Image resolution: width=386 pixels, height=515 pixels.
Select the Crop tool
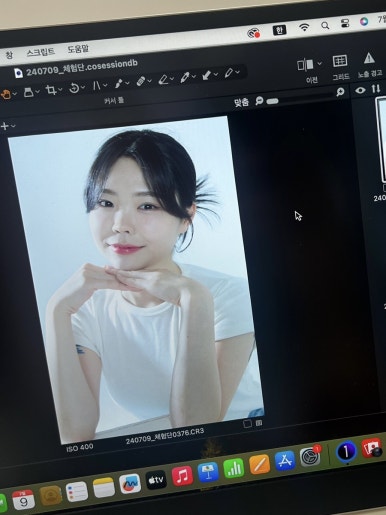point(51,90)
